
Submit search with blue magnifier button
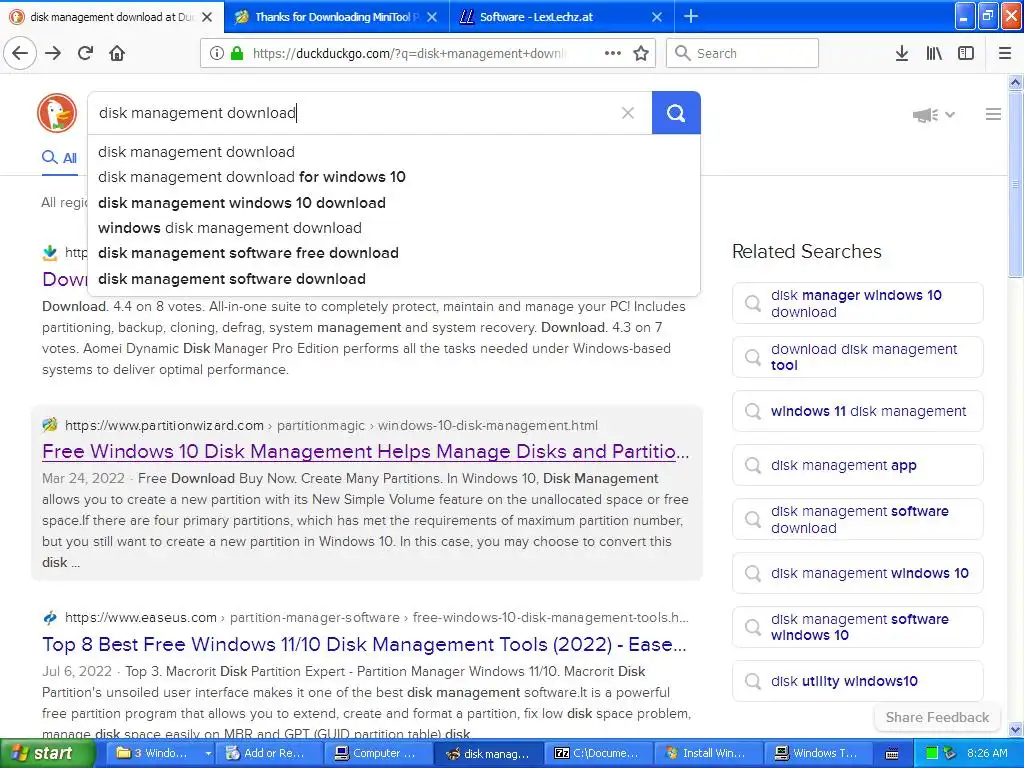tap(676, 113)
